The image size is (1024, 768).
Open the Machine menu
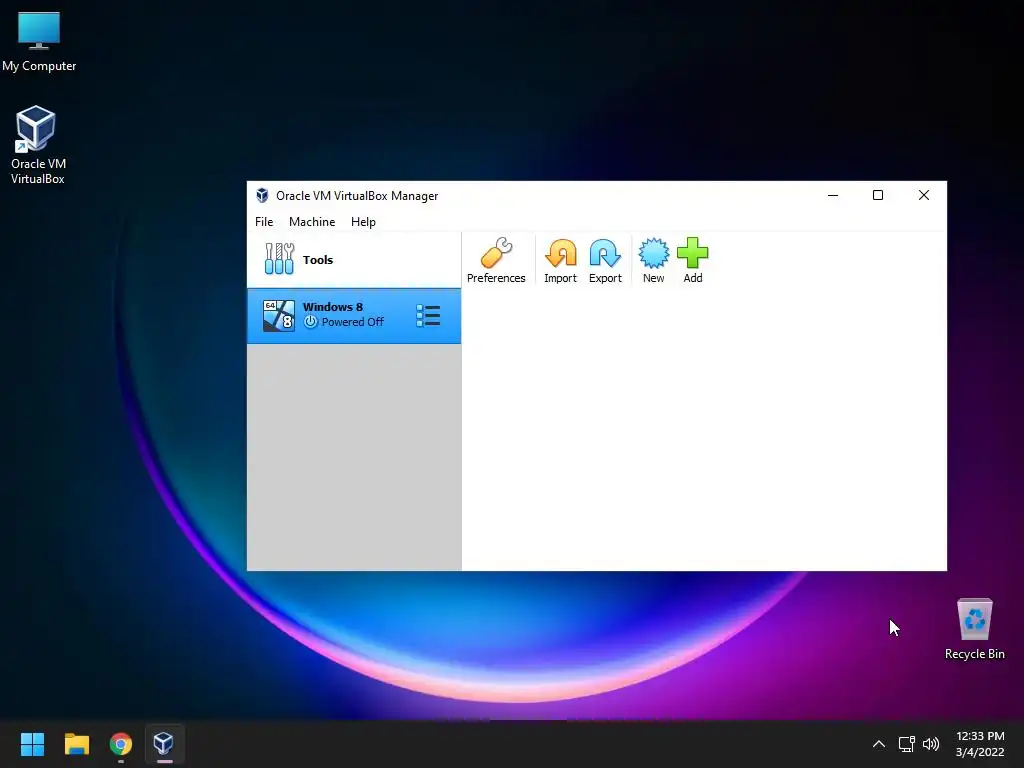[x=312, y=222]
